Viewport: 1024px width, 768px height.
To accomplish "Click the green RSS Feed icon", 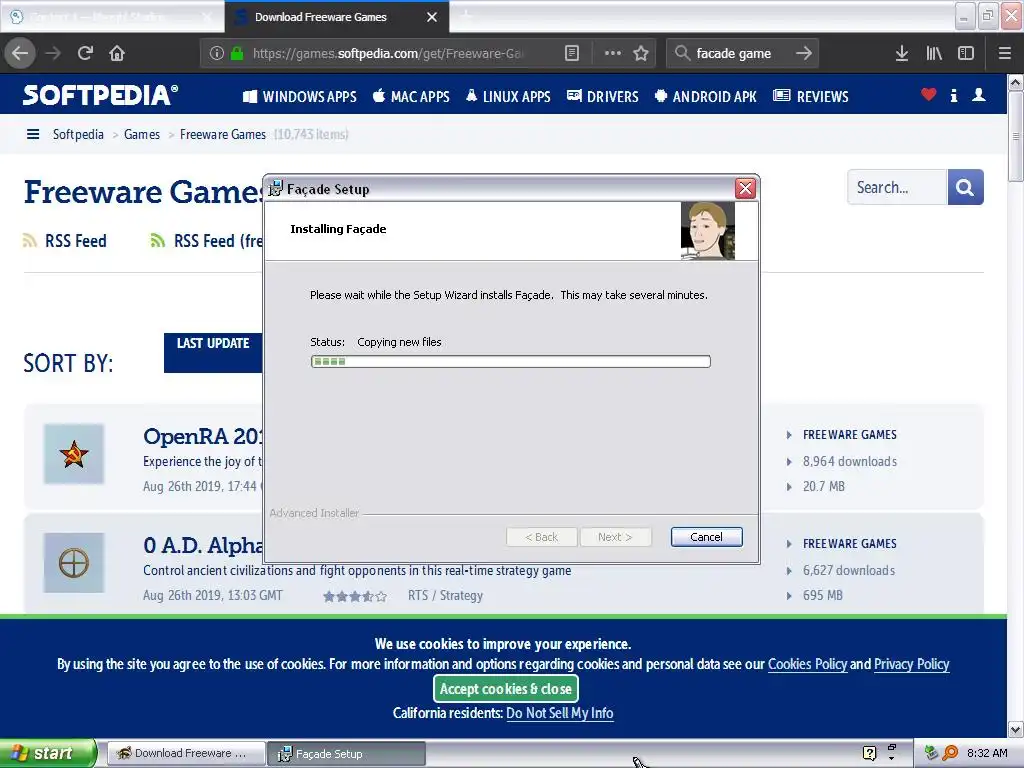I will tap(157, 241).
